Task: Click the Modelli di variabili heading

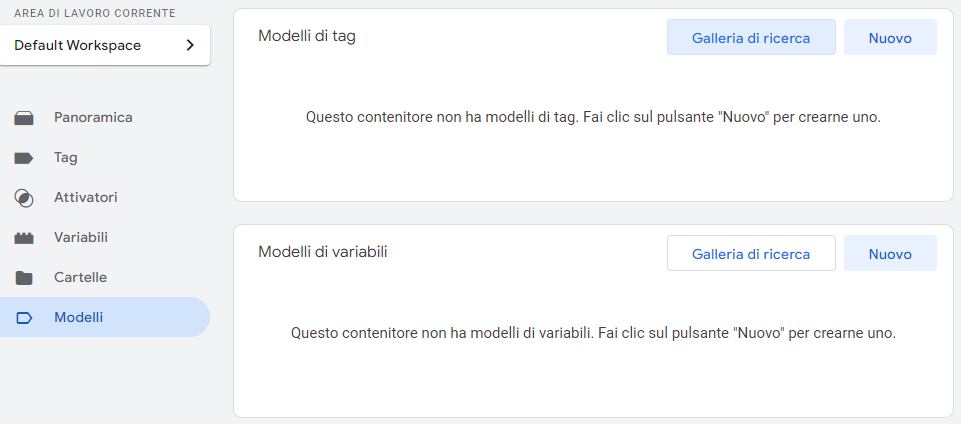Action: pos(323,251)
